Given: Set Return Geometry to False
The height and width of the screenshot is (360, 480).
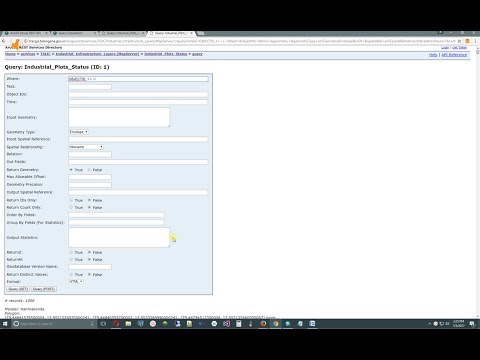Looking at the screenshot, I should click(89, 170).
